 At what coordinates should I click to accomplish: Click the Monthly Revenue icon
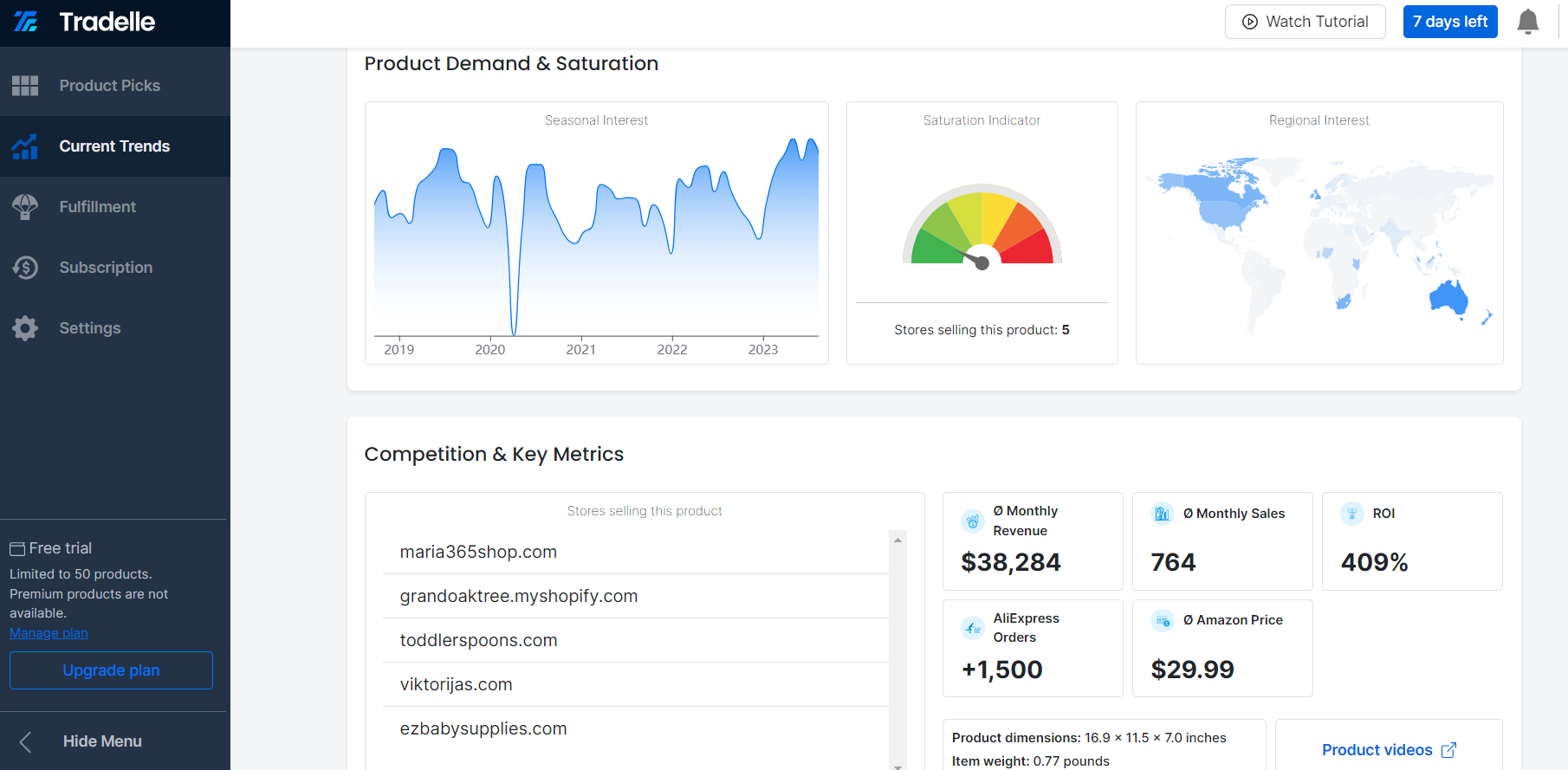click(x=973, y=521)
